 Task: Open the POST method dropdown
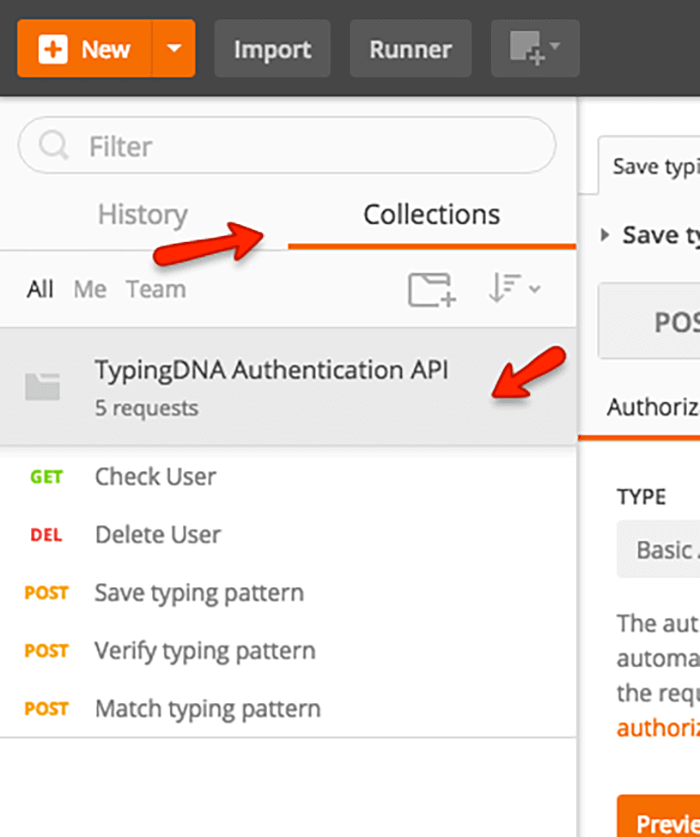coord(649,322)
